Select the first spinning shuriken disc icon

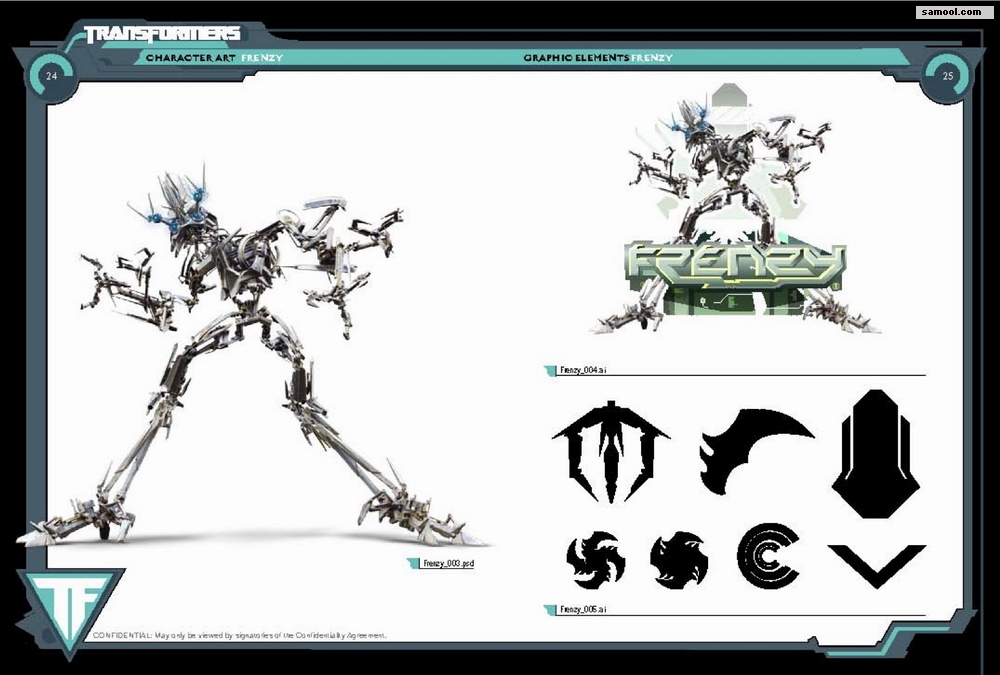tap(595, 560)
